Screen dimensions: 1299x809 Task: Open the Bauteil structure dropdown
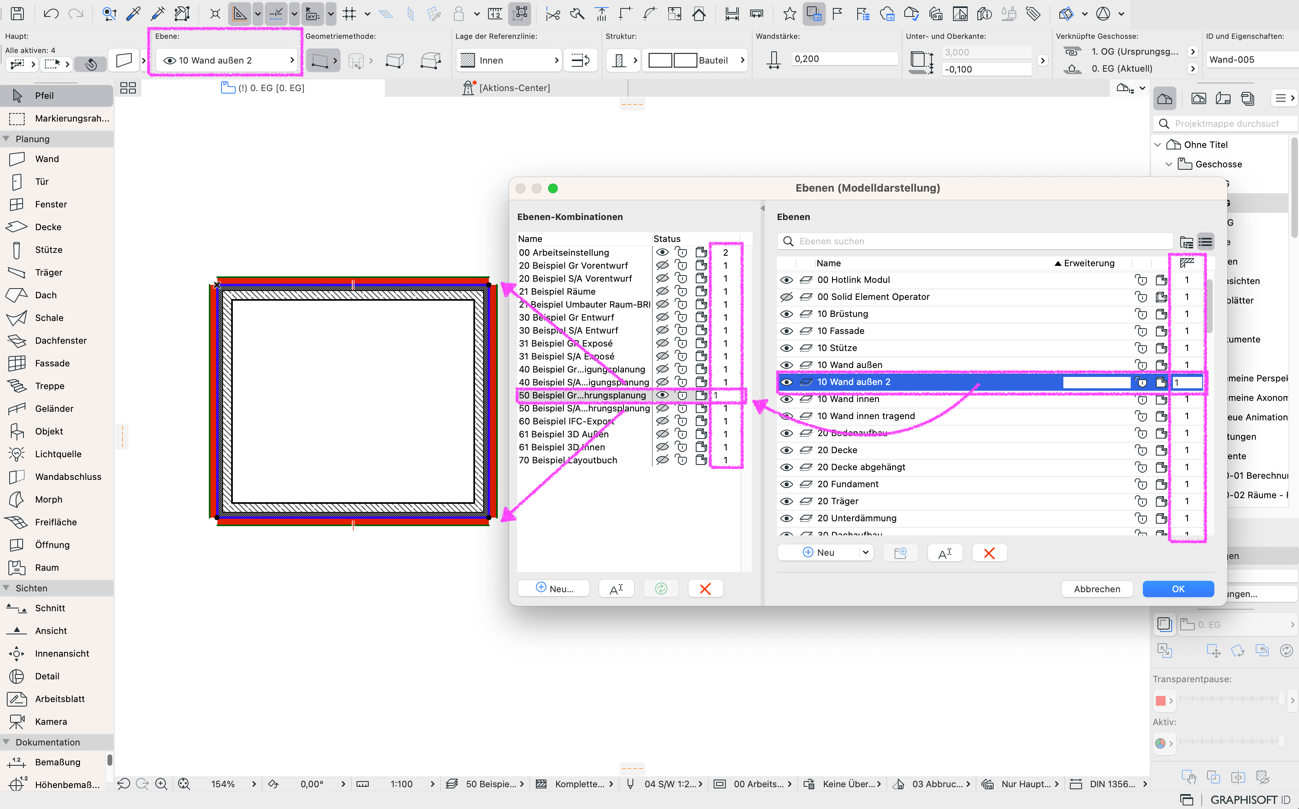tap(697, 60)
